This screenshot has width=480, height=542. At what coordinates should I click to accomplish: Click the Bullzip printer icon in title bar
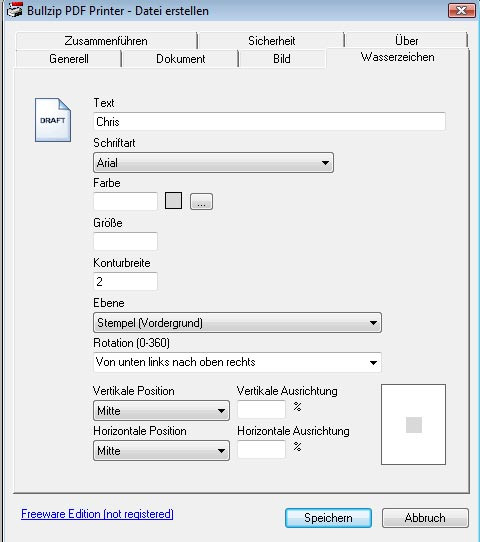(15, 10)
